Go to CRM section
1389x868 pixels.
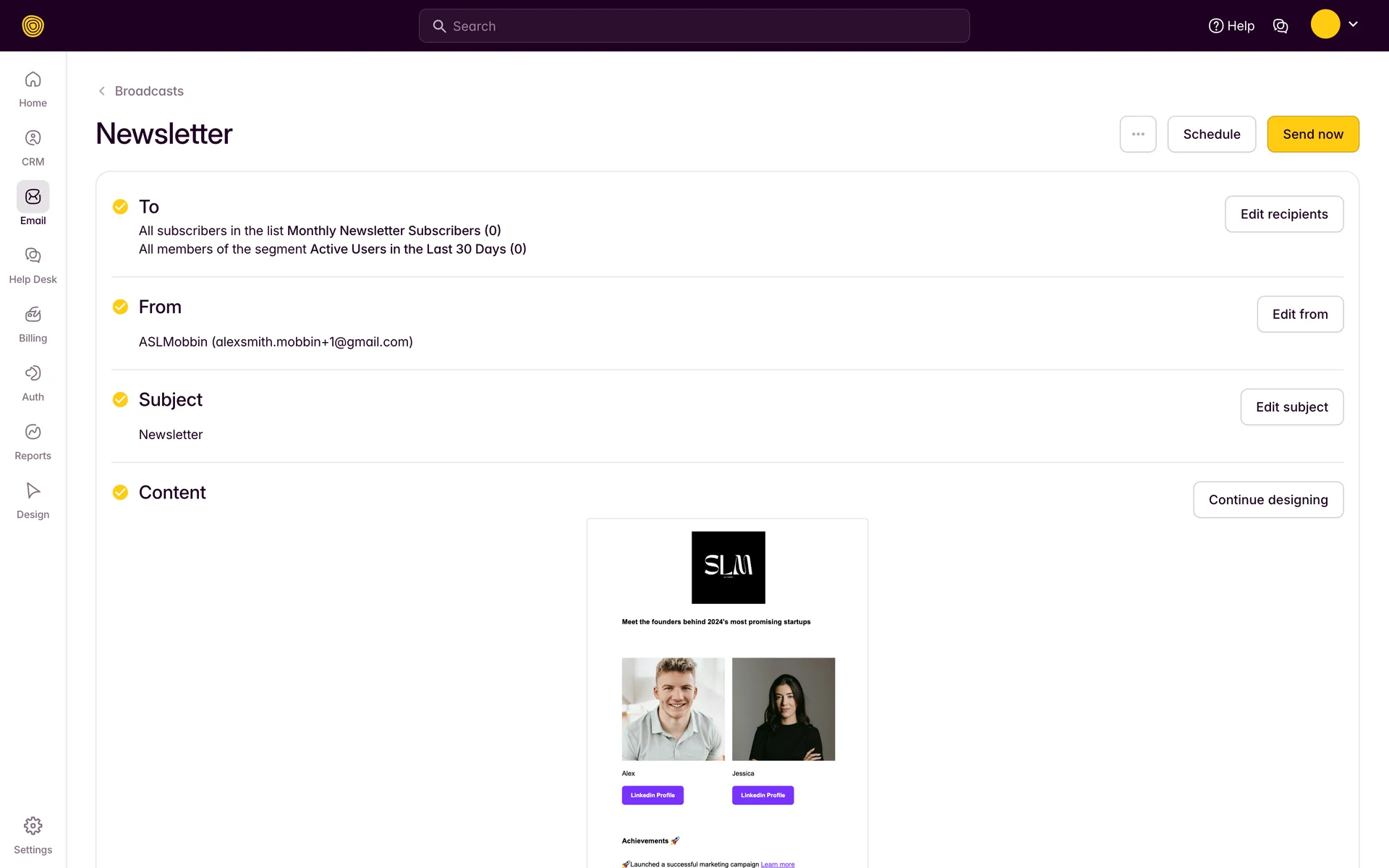pos(33,138)
